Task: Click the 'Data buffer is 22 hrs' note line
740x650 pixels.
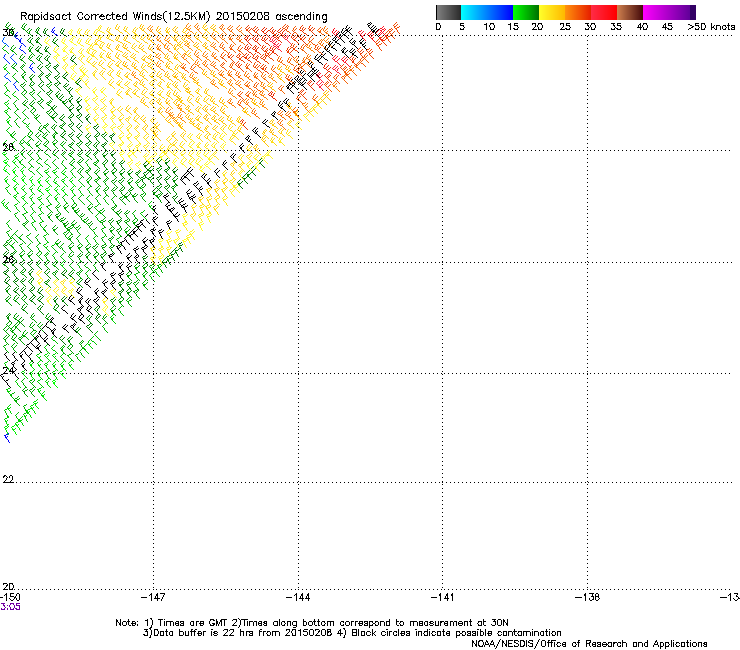Action: coord(352,633)
